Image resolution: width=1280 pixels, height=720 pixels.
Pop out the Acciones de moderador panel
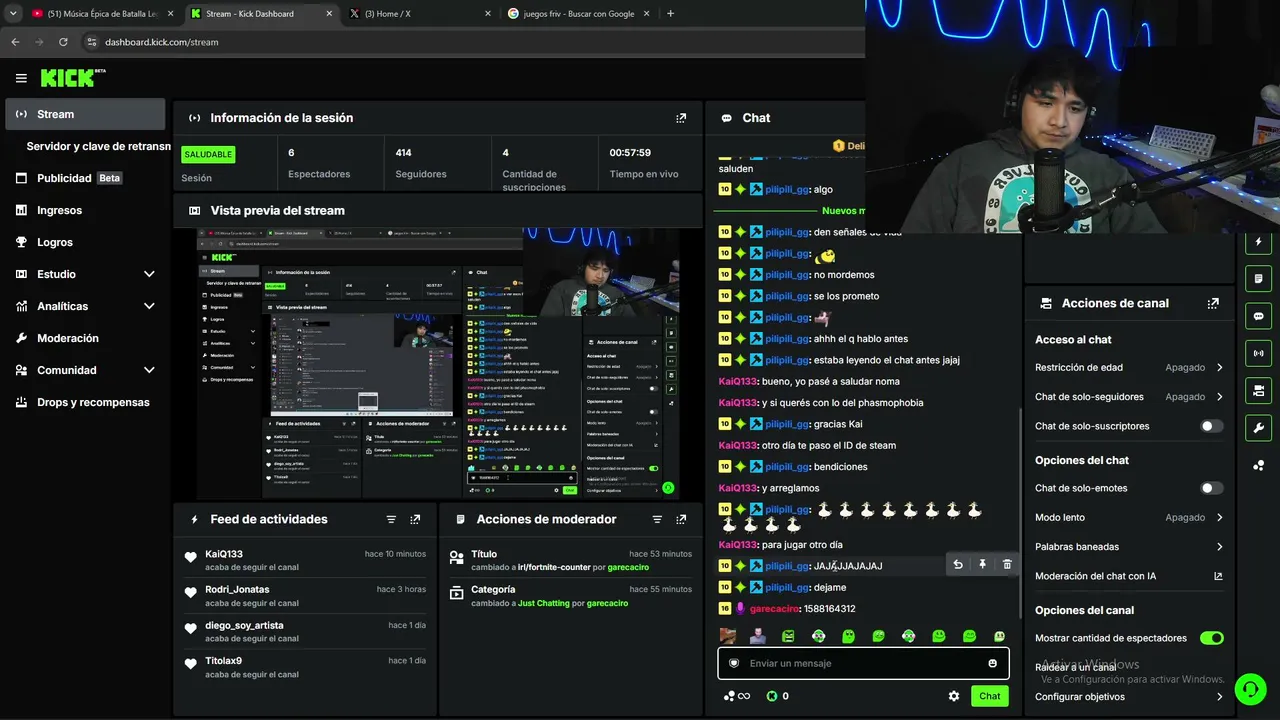(681, 520)
